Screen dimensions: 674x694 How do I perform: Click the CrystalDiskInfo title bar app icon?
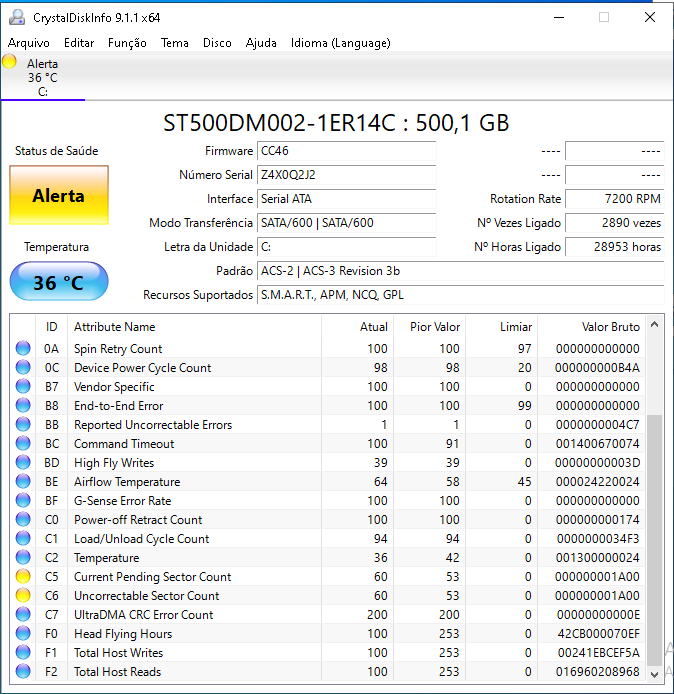click(x=17, y=17)
